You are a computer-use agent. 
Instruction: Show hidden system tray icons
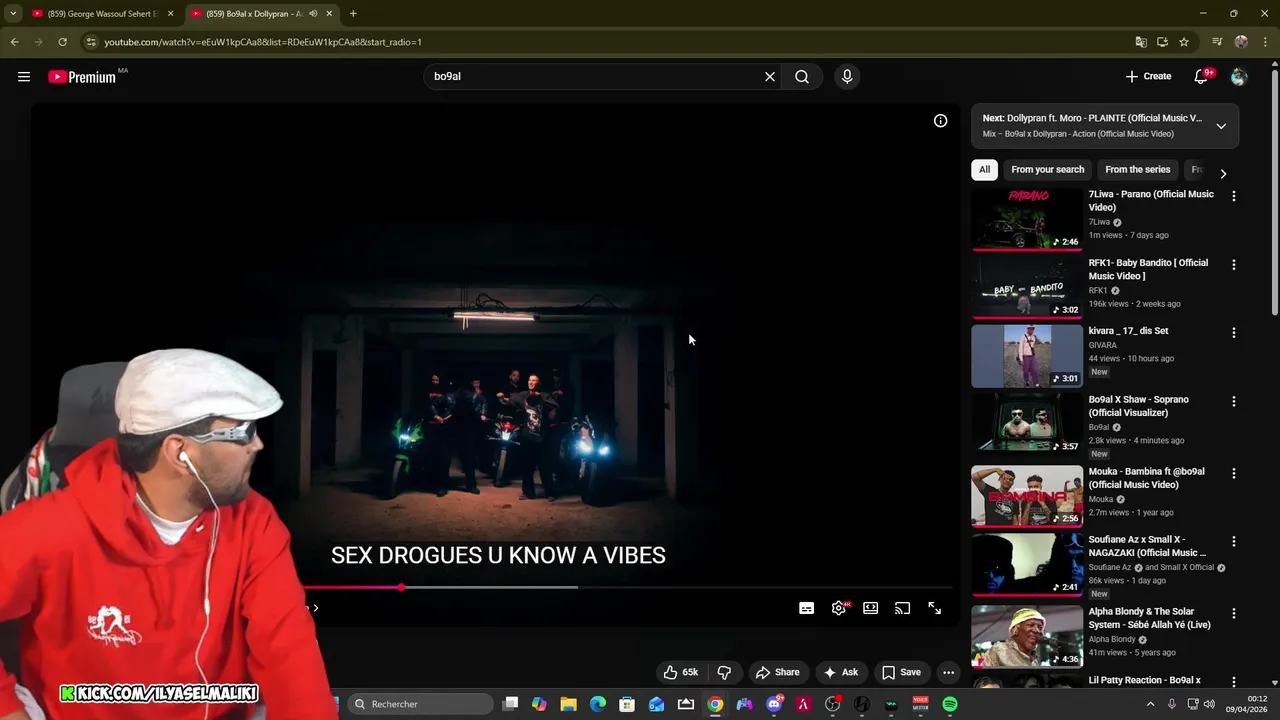click(x=1150, y=704)
